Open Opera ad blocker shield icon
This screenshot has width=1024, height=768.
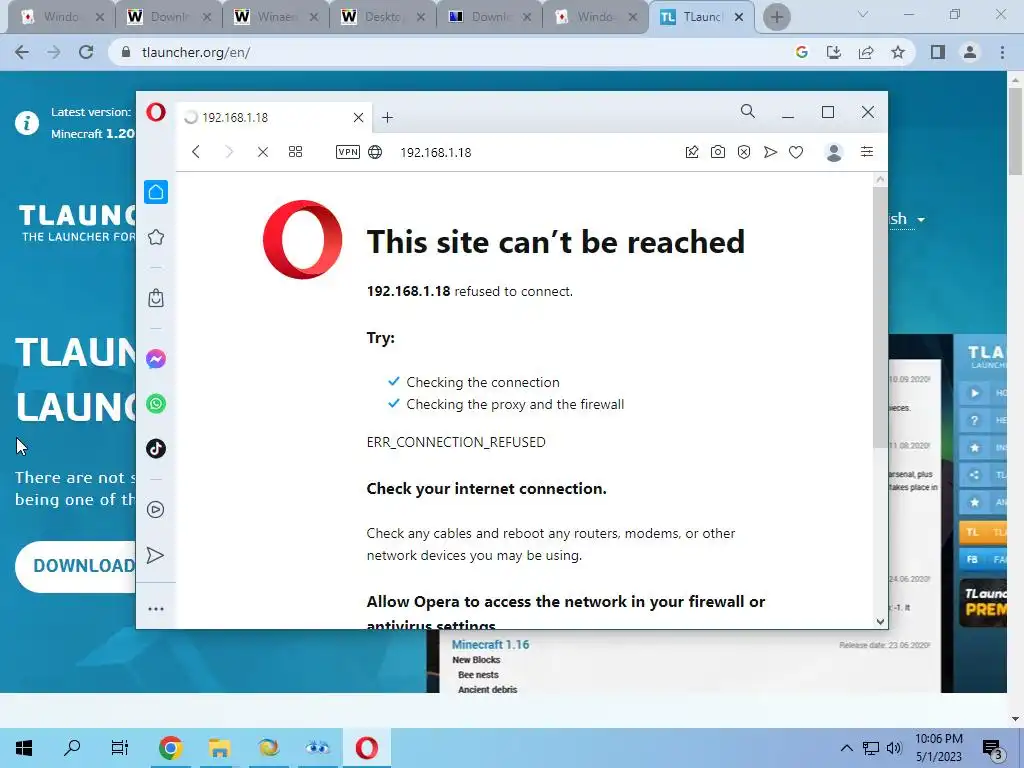[744, 152]
